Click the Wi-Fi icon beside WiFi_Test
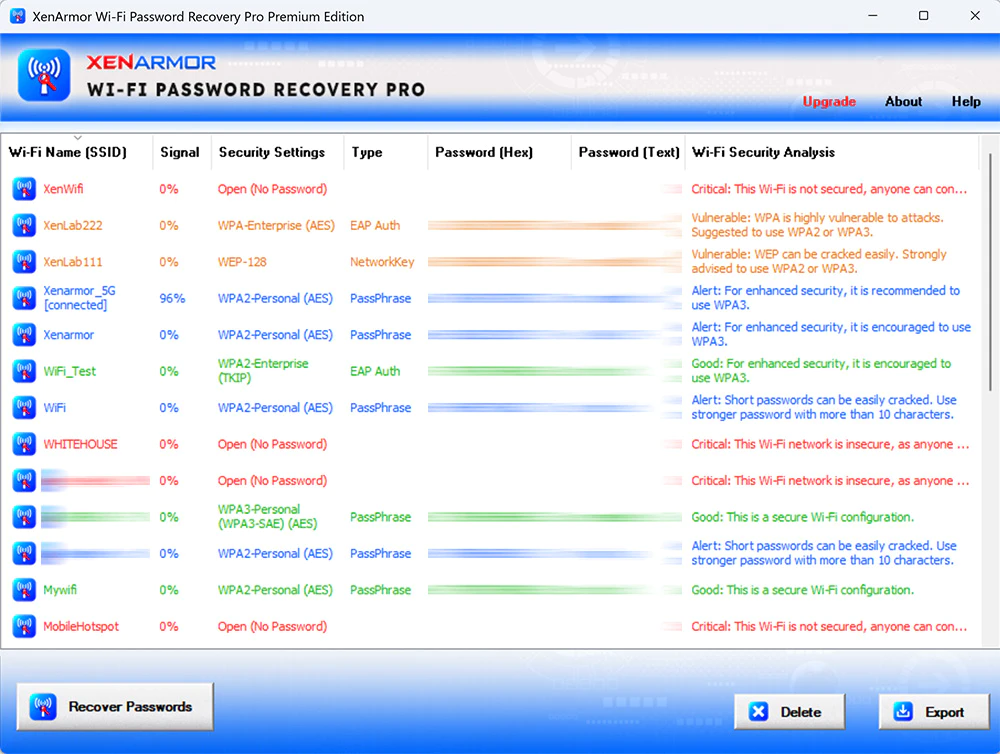This screenshot has height=754, width=1000. (x=23, y=370)
